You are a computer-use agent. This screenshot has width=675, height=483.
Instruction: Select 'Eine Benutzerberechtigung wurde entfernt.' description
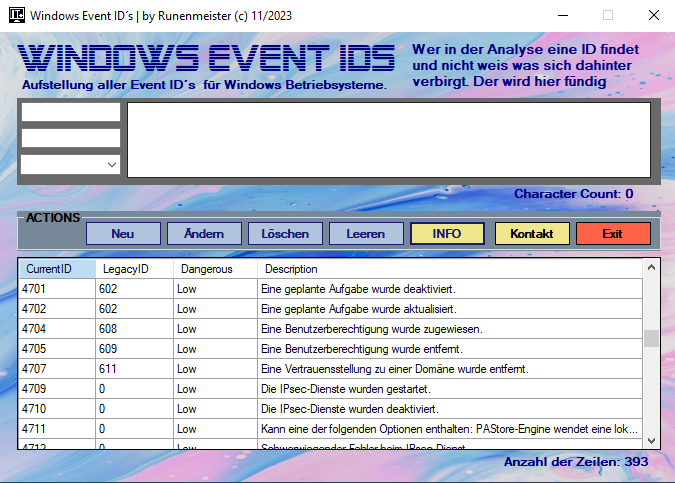(450, 349)
